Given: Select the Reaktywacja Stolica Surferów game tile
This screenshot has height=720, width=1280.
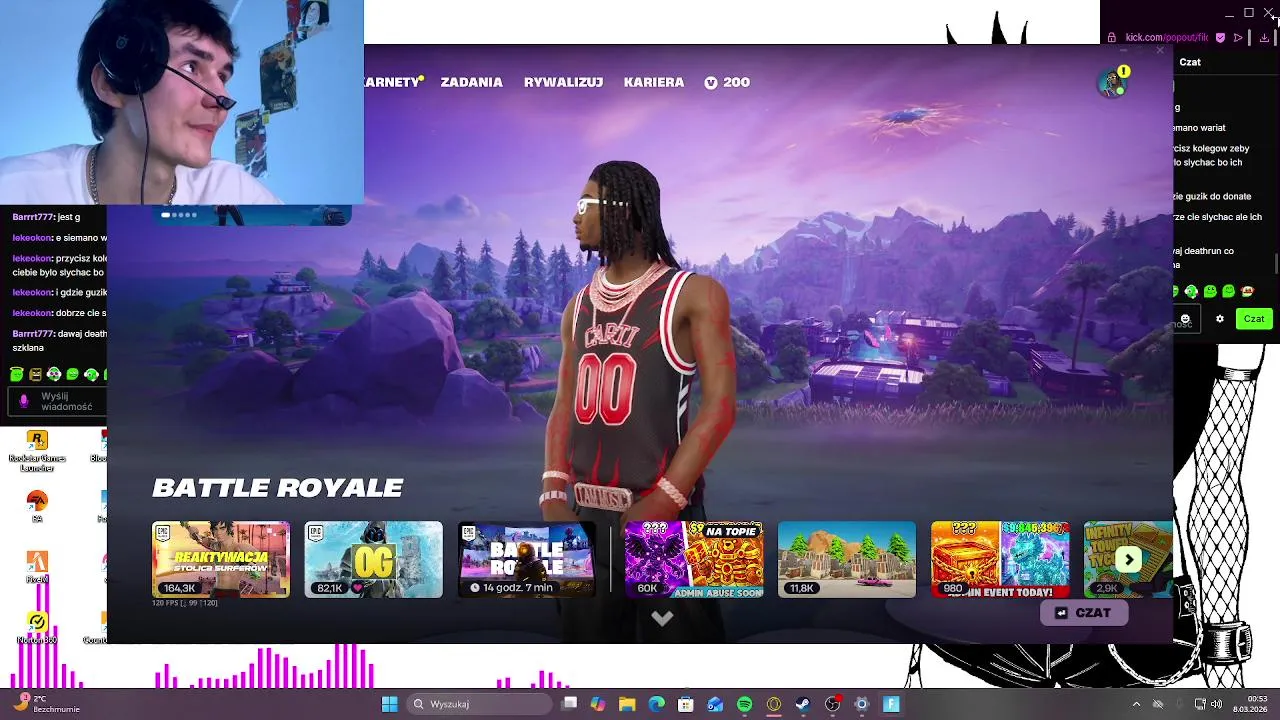Looking at the screenshot, I should pos(221,559).
